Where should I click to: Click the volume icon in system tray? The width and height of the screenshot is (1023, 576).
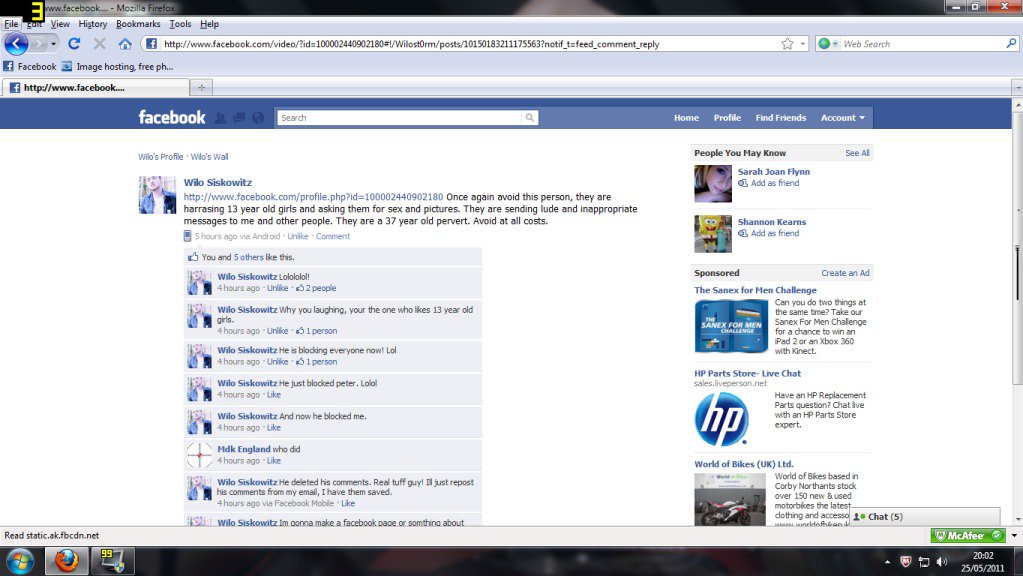coord(942,561)
